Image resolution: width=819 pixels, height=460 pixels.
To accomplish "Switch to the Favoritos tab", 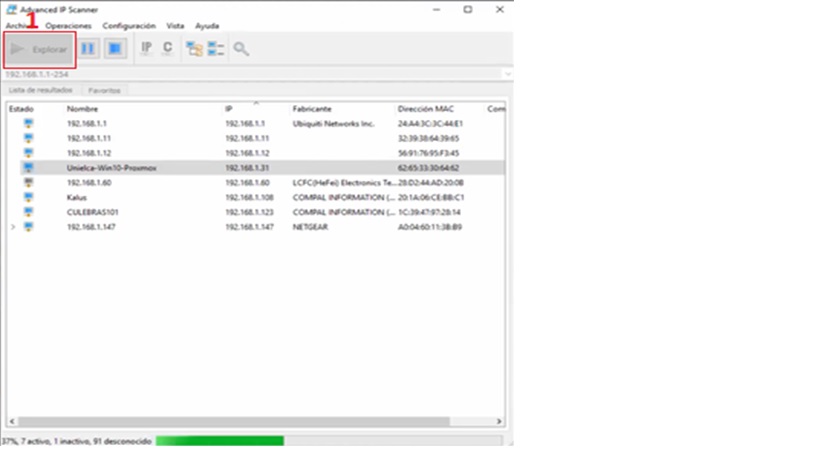I will 104,90.
